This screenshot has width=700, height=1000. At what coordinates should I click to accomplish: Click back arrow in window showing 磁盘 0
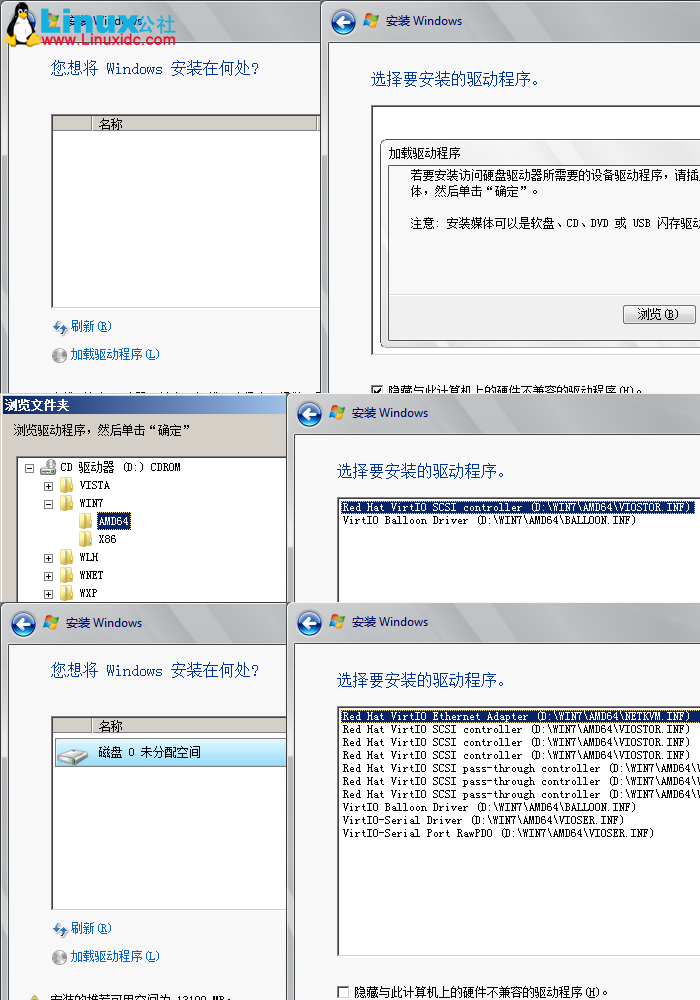pos(24,624)
